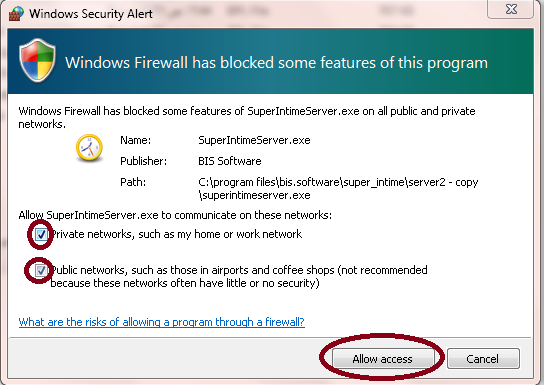Image resolution: width=544 pixels, height=385 pixels.
Task: Open the firewall risks help link
Action: (162, 322)
